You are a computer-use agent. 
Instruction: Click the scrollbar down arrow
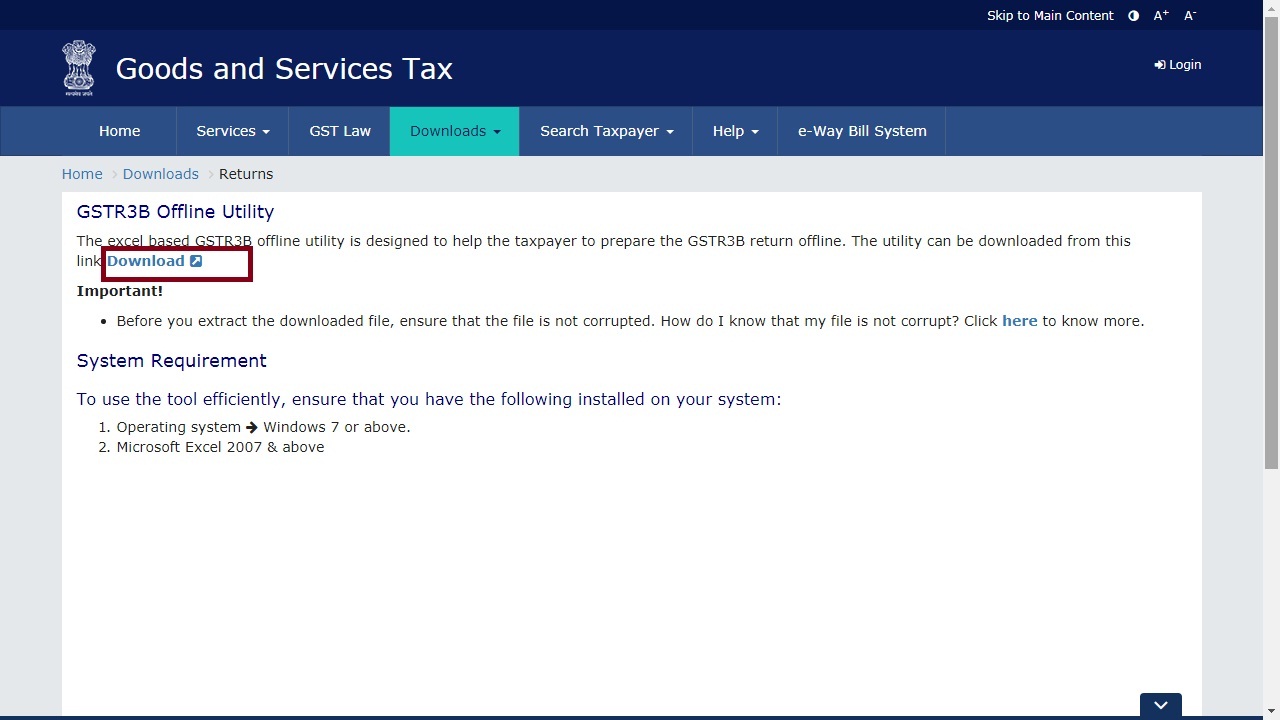1270,711
